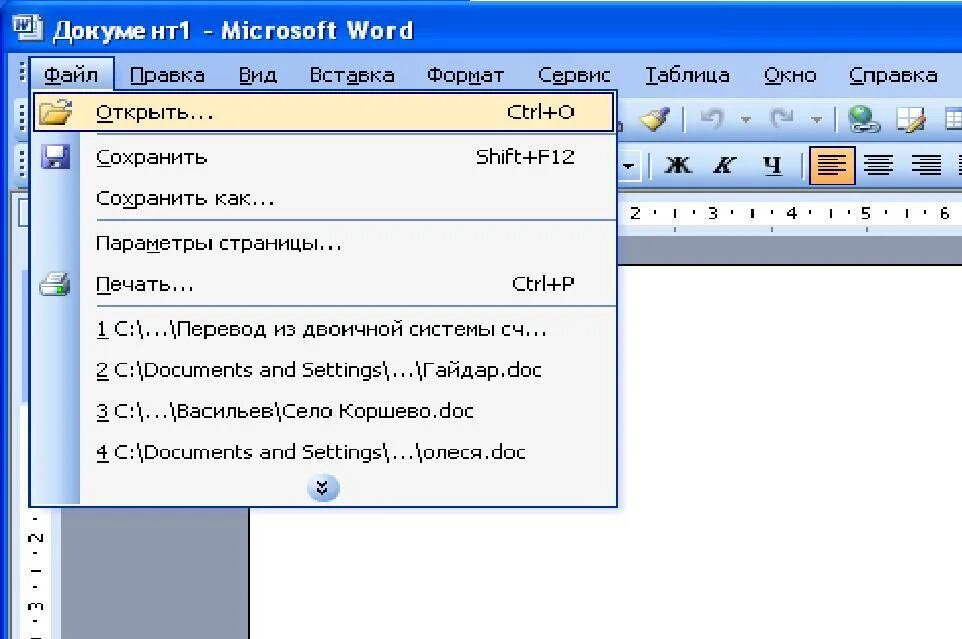The height and width of the screenshot is (639, 962).
Task: Click inside the blank document page
Action: 604,451
